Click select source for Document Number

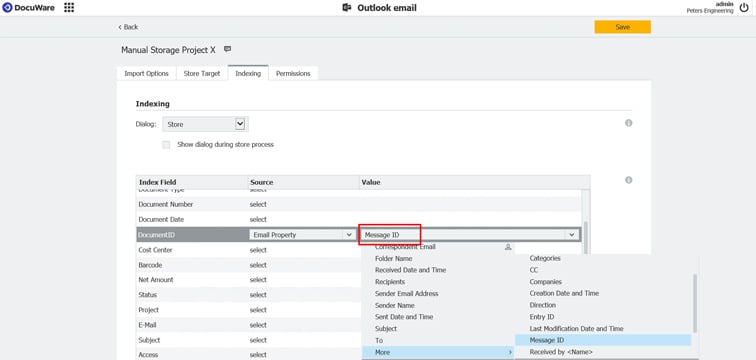(x=258, y=204)
